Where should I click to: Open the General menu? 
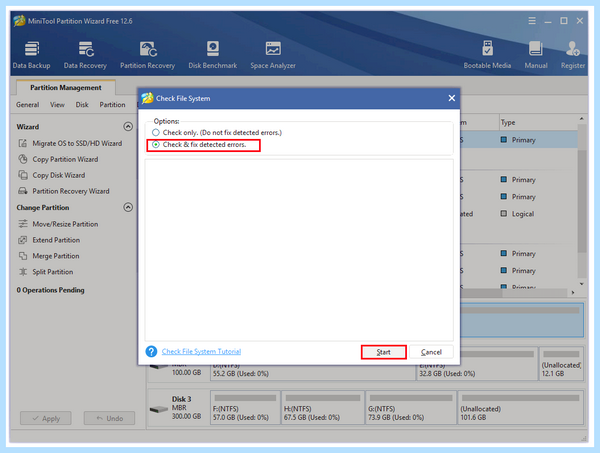(28, 104)
